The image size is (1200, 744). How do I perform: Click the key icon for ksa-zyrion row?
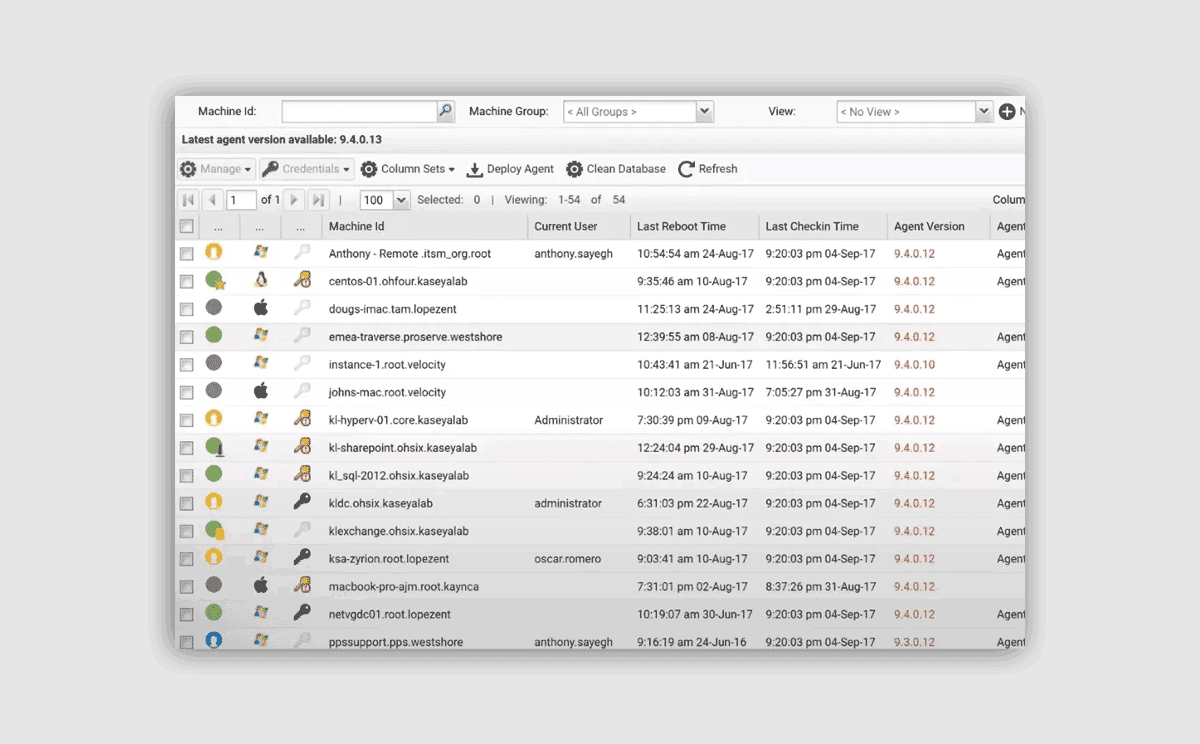302,557
